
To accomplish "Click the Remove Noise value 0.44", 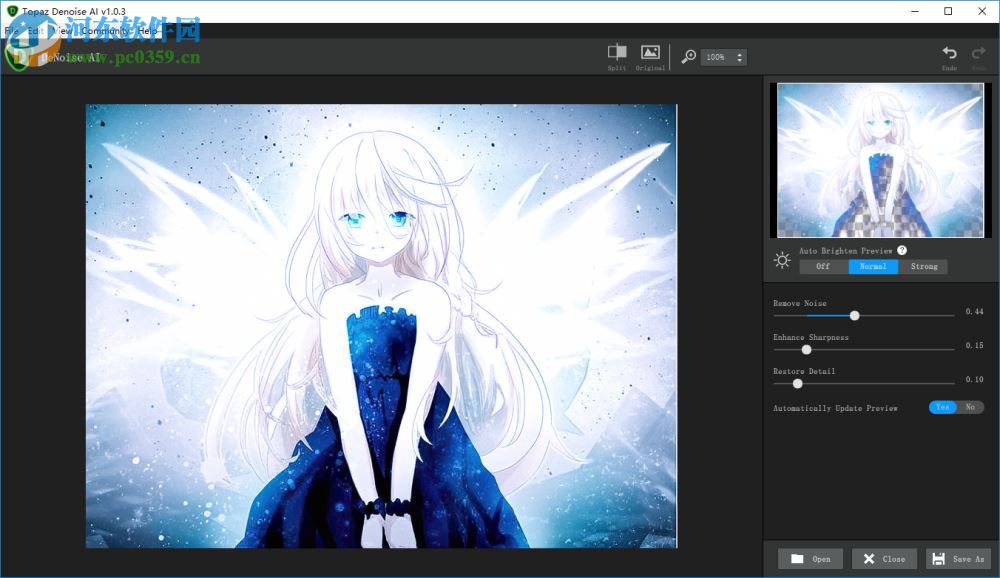I will click(x=974, y=311).
